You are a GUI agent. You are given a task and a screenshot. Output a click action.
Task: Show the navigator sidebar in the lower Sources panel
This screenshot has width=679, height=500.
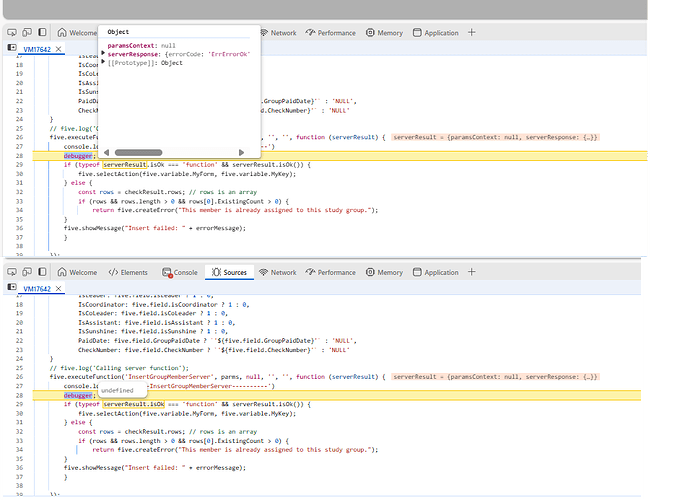[x=12, y=288]
